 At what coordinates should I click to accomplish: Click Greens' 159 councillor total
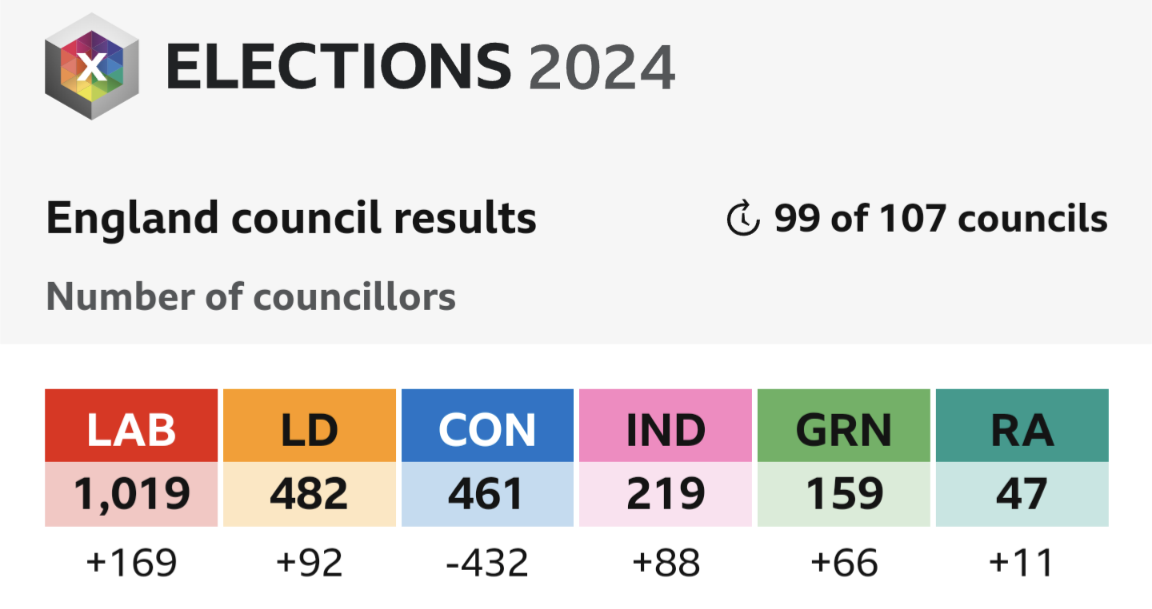[843, 494]
